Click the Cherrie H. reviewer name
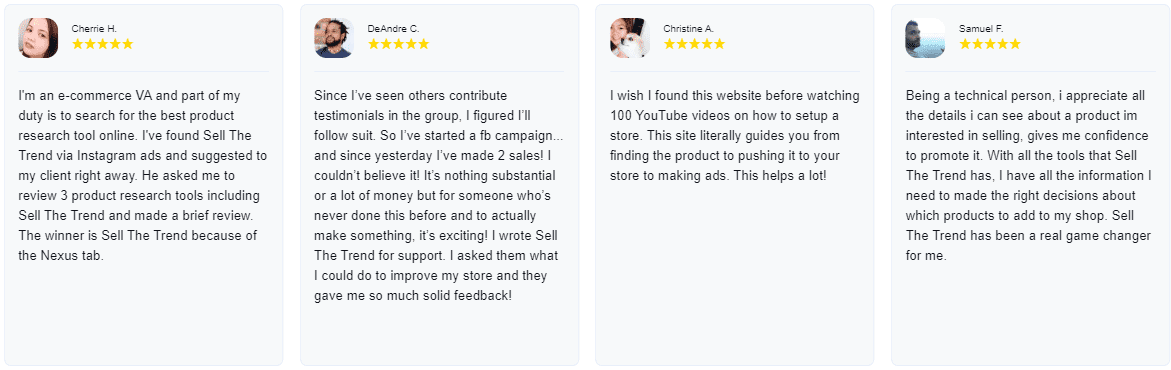 pos(94,28)
